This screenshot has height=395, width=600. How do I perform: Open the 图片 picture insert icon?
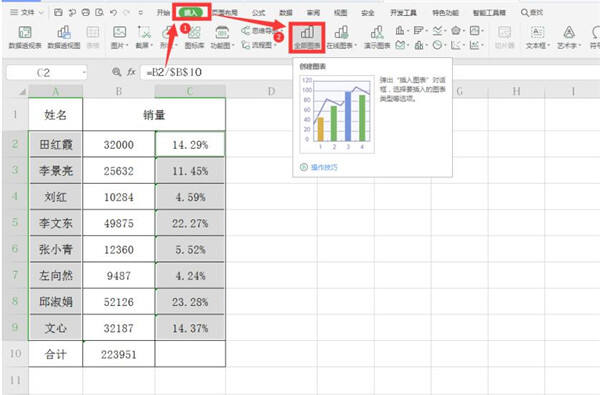pos(119,38)
